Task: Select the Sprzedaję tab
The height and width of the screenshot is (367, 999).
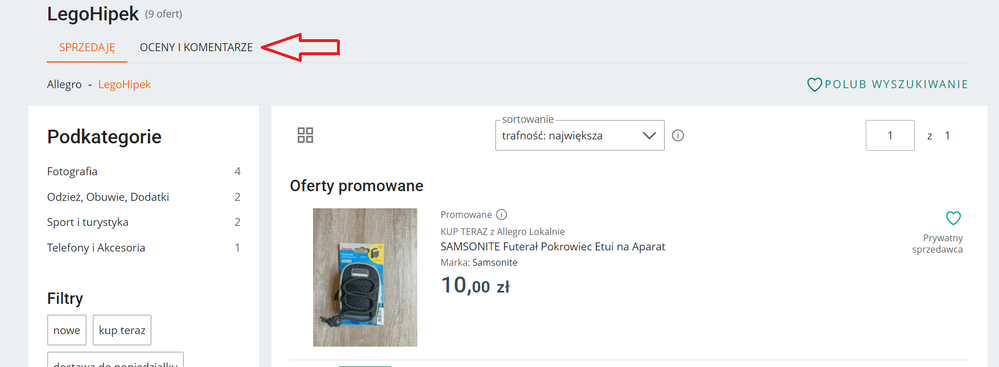Action: tap(87, 47)
